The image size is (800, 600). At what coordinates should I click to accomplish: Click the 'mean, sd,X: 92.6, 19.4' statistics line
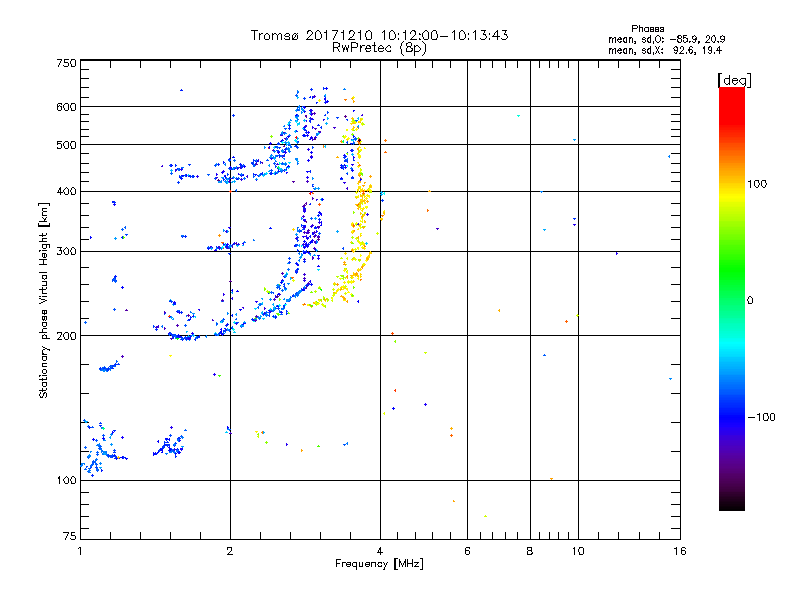[x=665, y=51]
